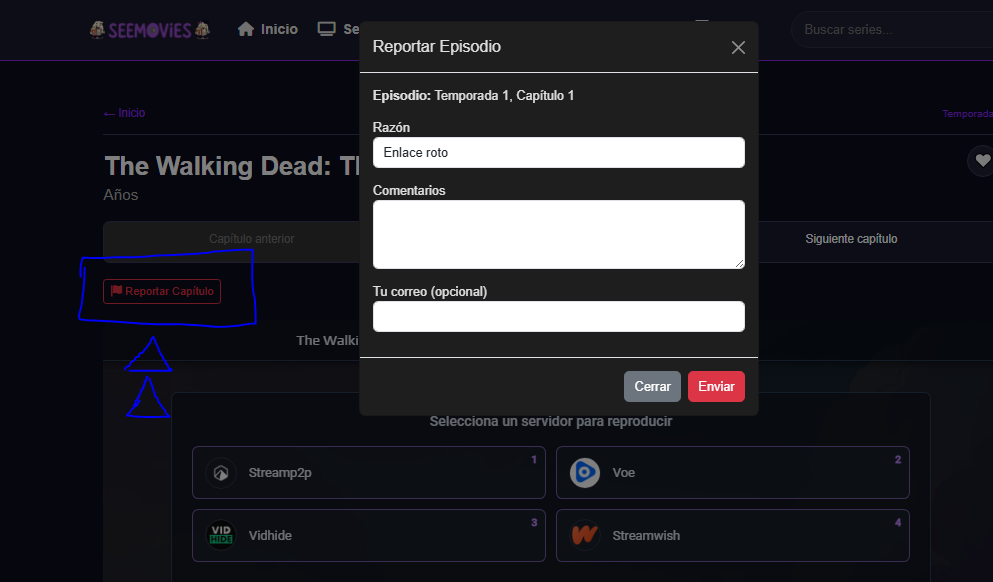Click the Siguiente capítulo button
Image resolution: width=993 pixels, height=582 pixels.
pyautogui.click(x=850, y=239)
